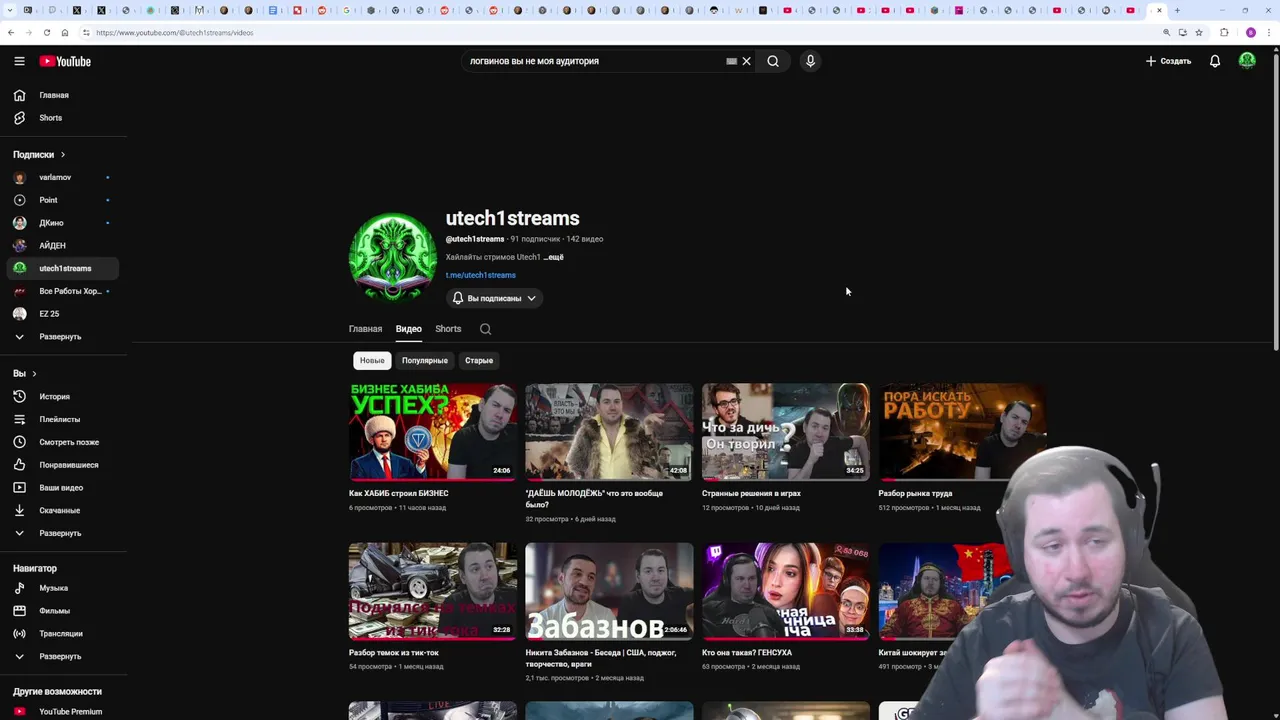Open video Как ХАБИБ строил БИЗНЕС thumbnail

433,432
